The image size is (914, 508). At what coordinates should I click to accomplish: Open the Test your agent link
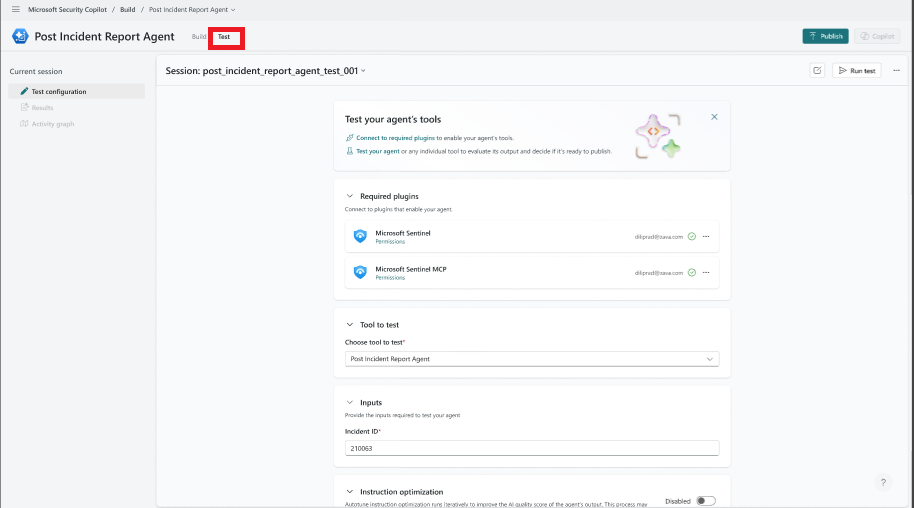pyautogui.click(x=378, y=151)
